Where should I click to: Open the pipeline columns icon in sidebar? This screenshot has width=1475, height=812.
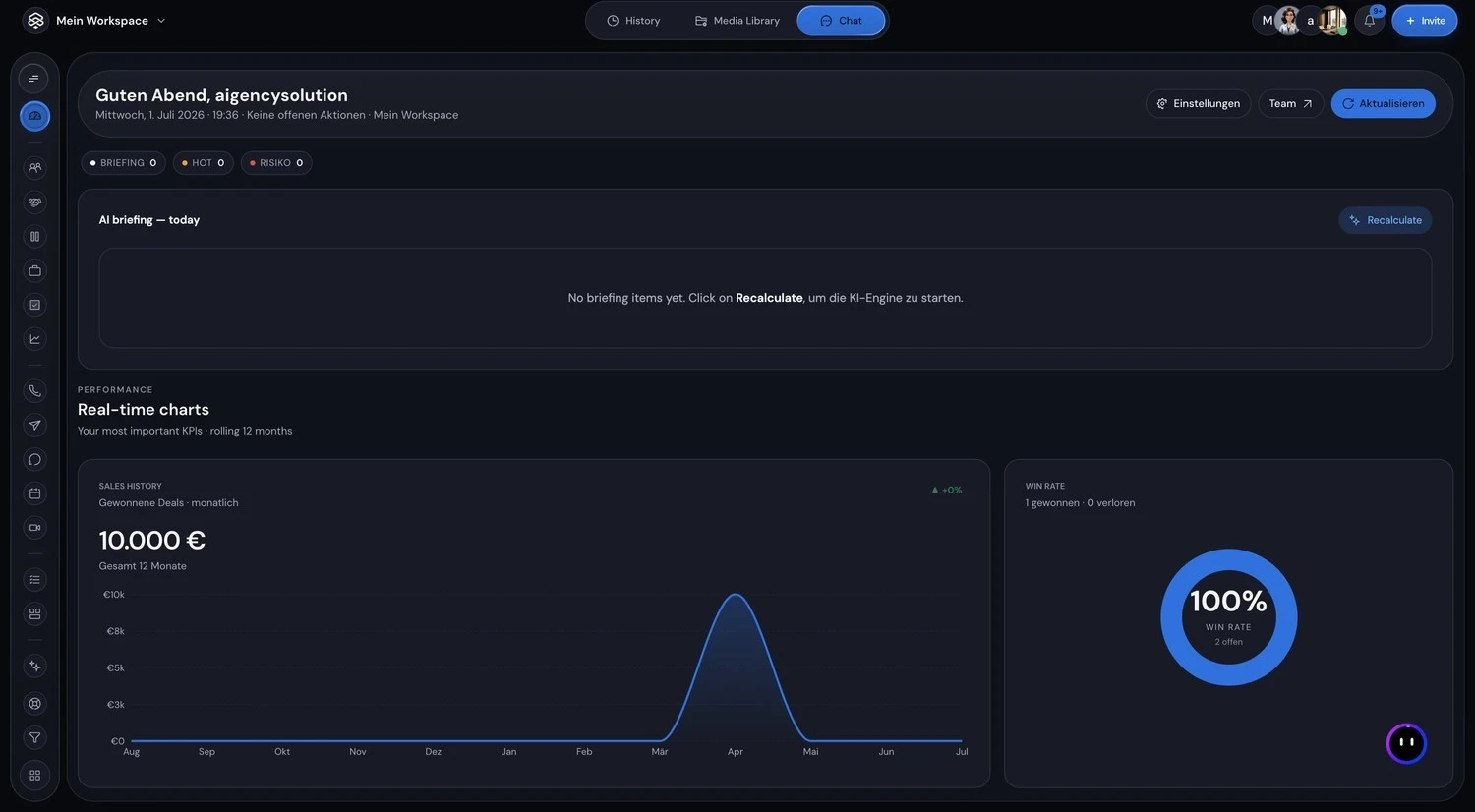point(34,237)
